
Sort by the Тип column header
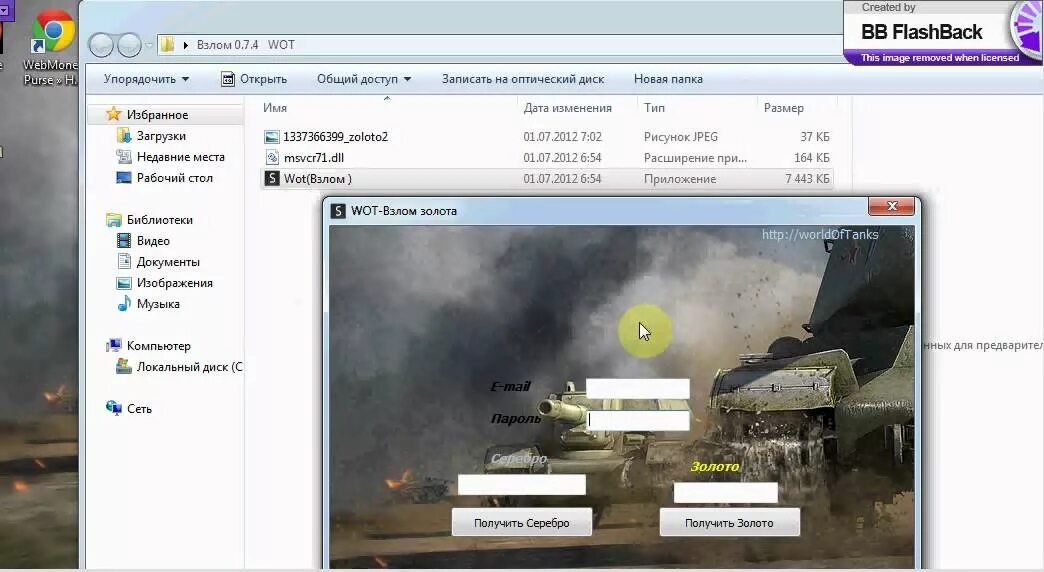(654, 108)
